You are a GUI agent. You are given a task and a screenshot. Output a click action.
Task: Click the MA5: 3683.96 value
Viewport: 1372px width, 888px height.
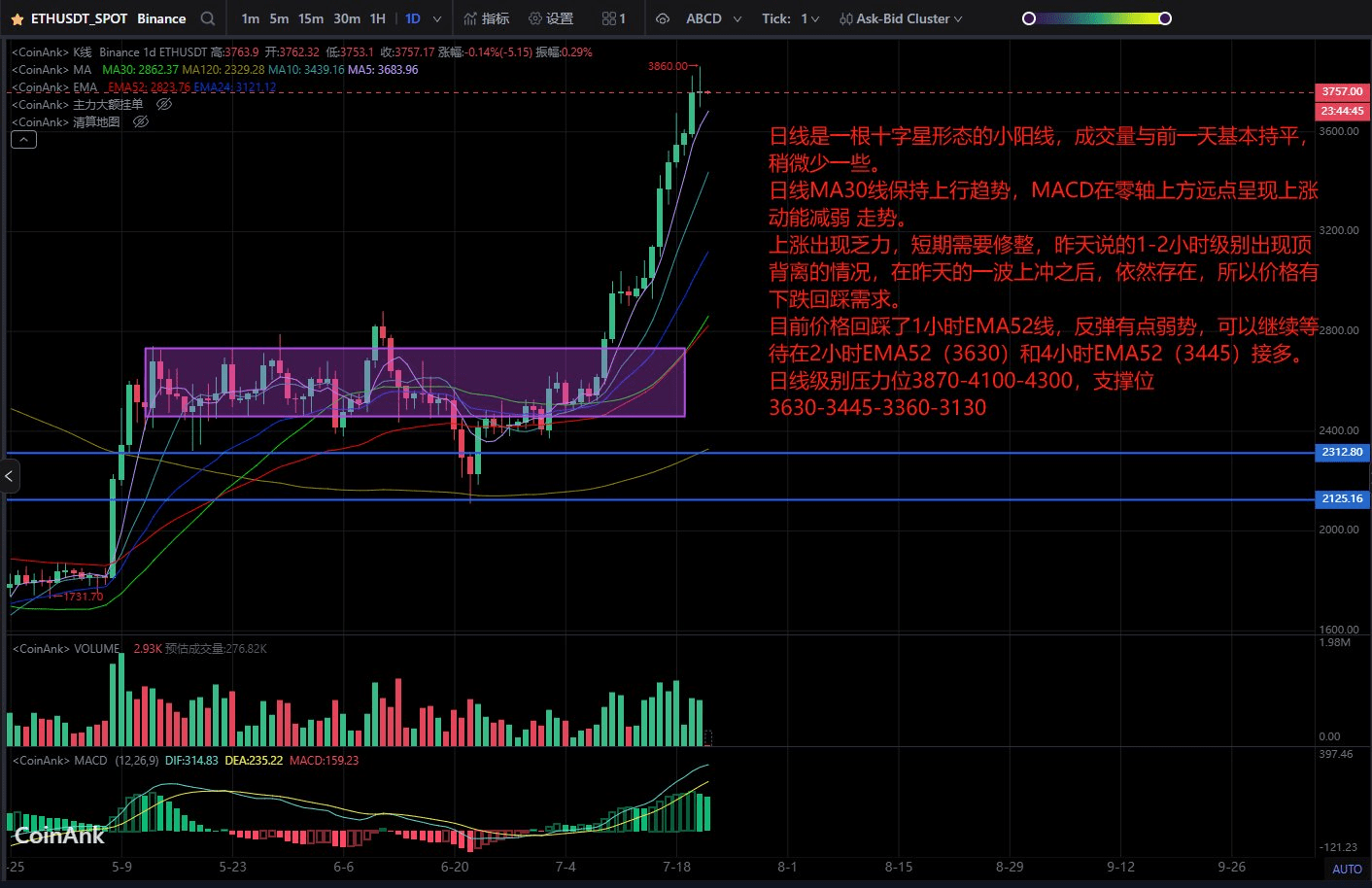click(x=383, y=70)
